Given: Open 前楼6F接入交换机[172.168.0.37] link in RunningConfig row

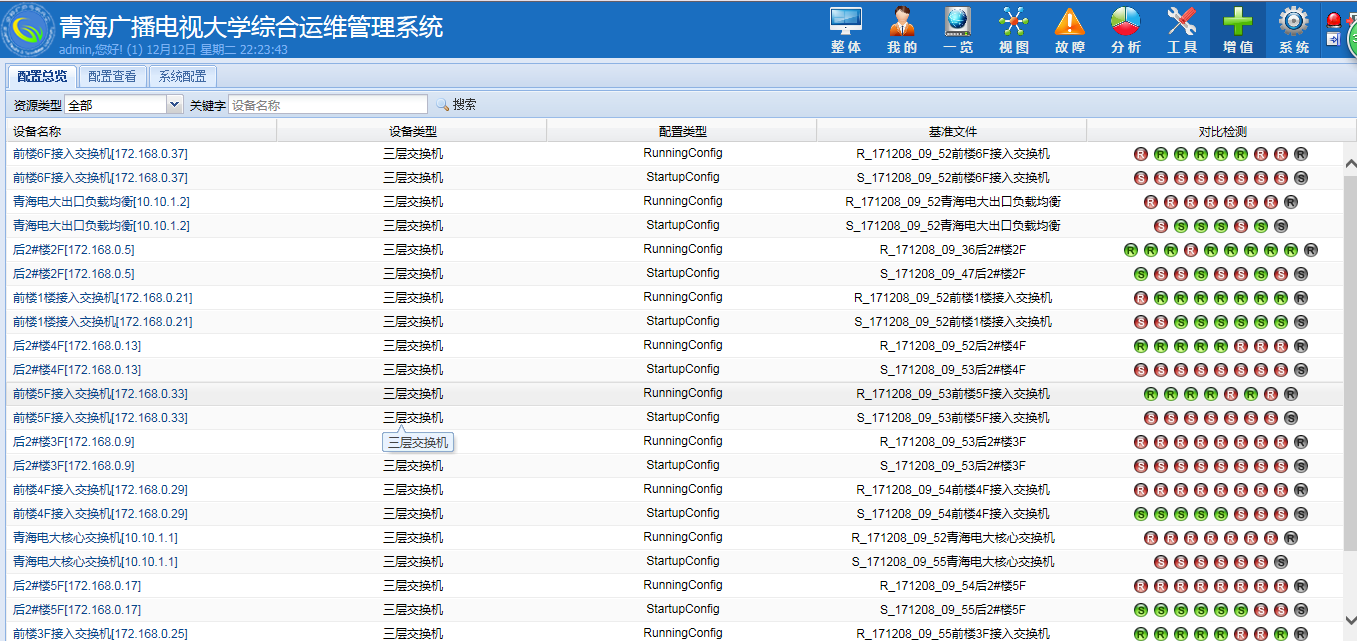Looking at the screenshot, I should tap(100, 154).
